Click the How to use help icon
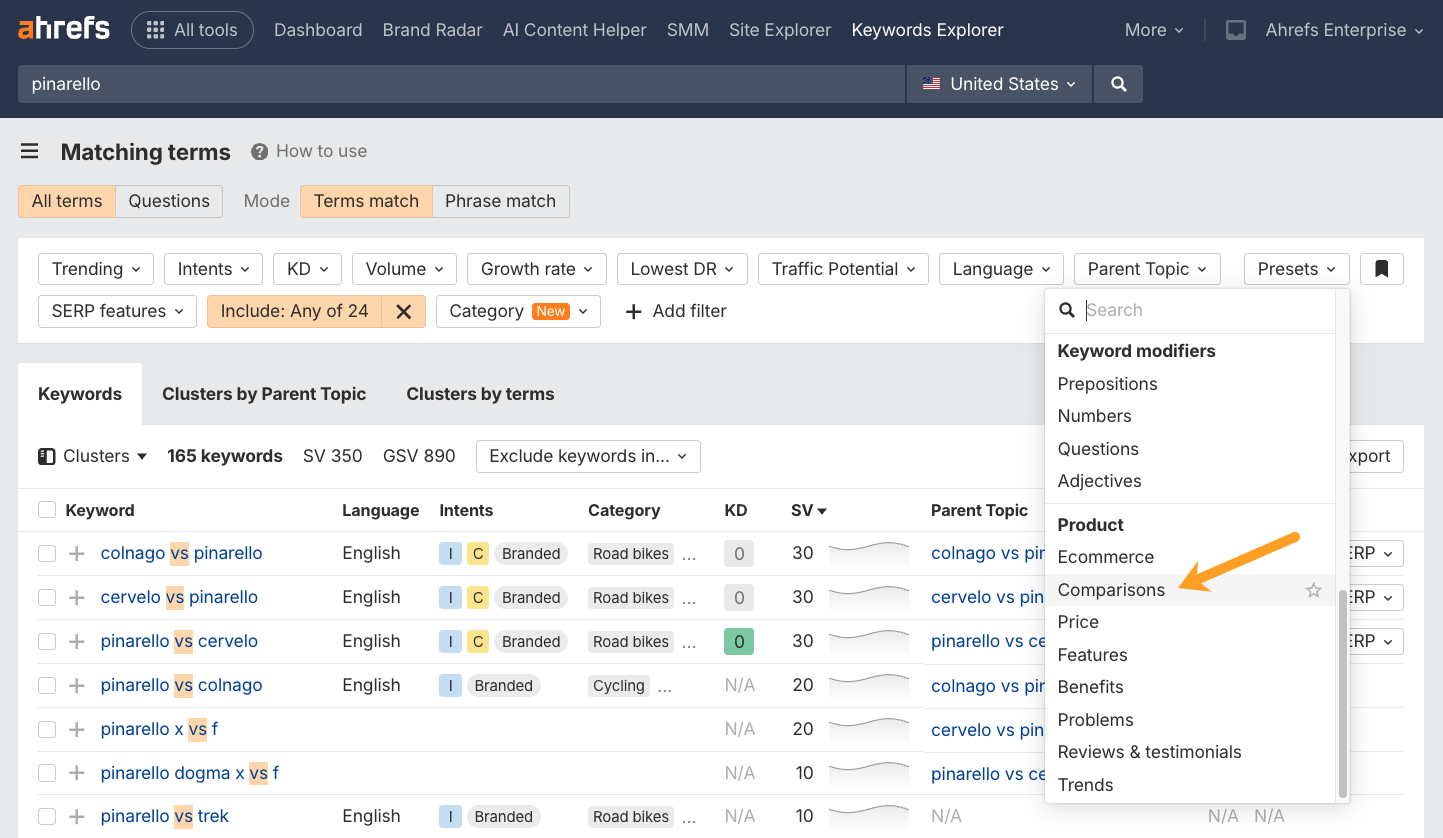The height and width of the screenshot is (838, 1443). coord(259,151)
